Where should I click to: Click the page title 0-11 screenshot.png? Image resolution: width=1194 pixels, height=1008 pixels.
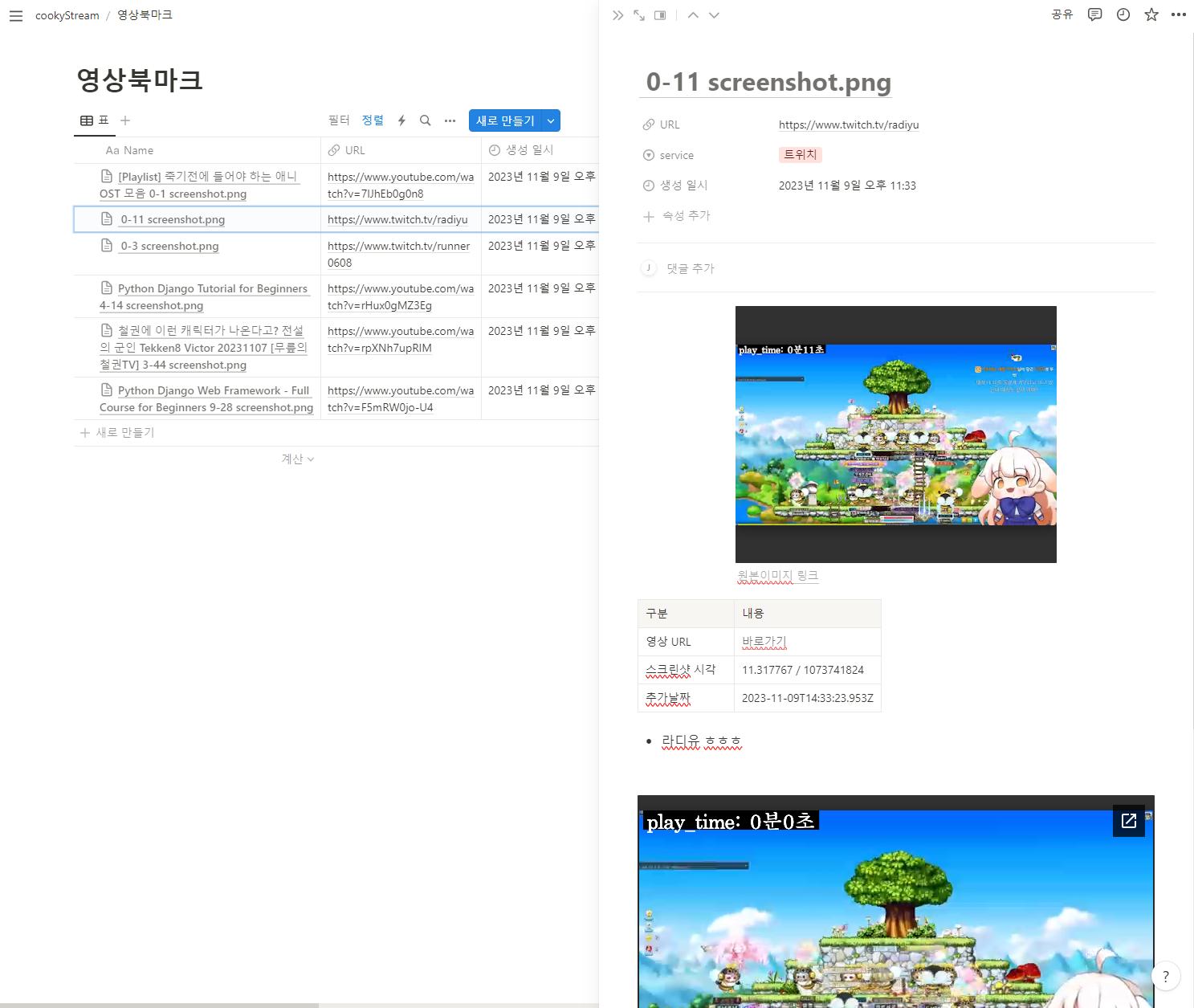[x=768, y=82]
